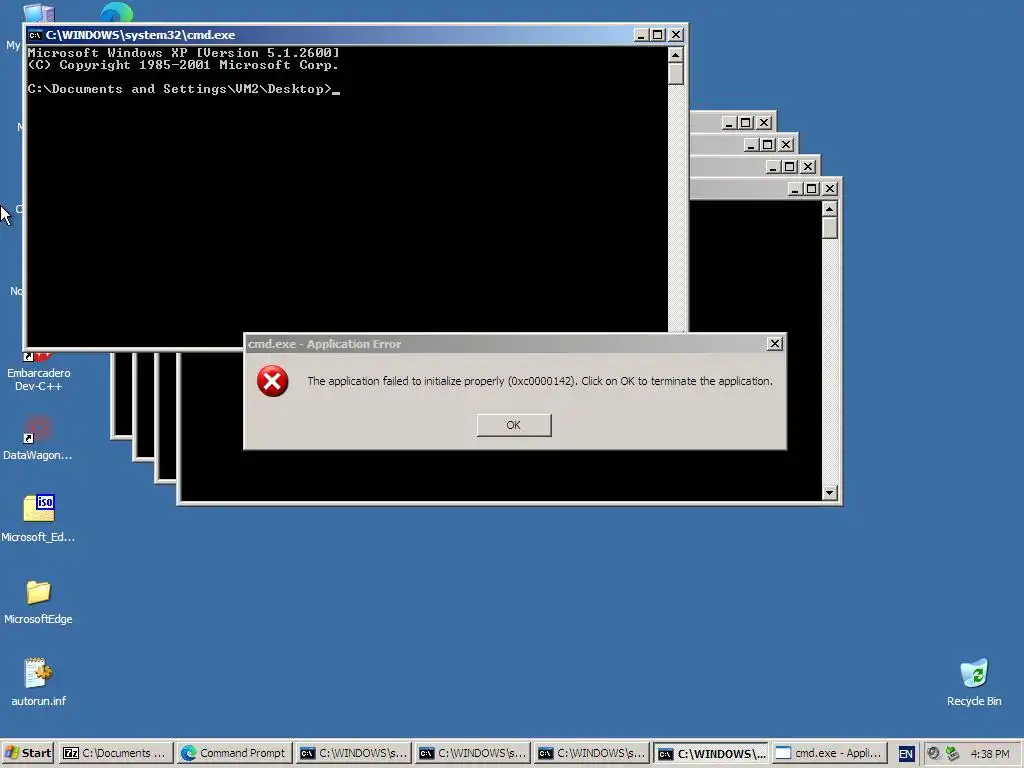Click scroll up arrow in background cmd window
Viewport: 1024px width, 768px height.
(x=829, y=209)
